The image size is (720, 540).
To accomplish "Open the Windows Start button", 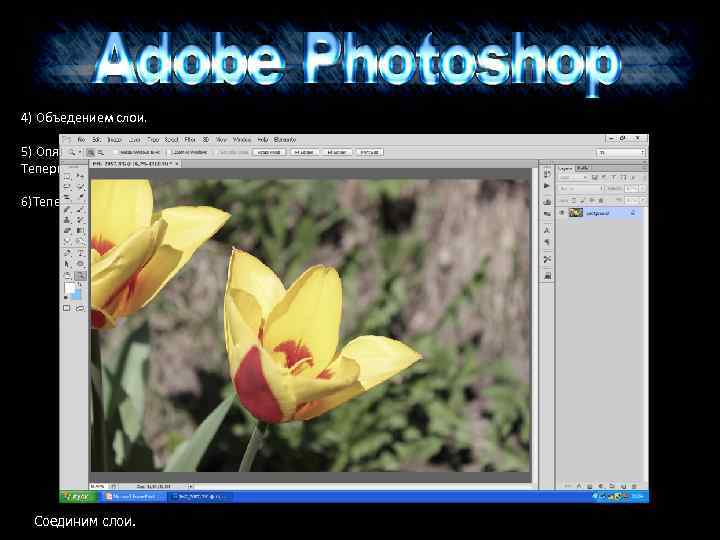I will pos(79,496).
